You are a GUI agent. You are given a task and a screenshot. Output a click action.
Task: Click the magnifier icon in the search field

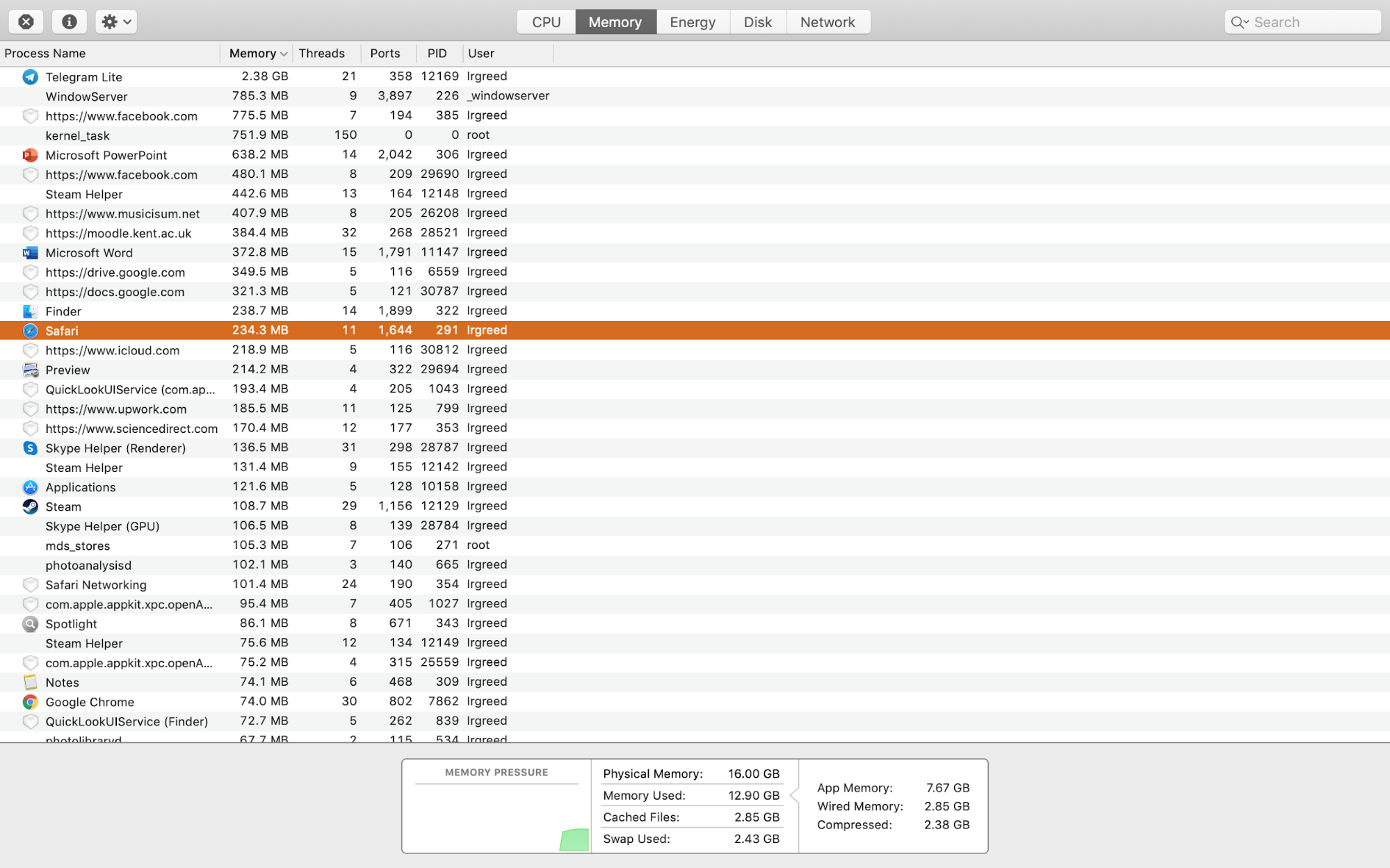[x=1239, y=22]
